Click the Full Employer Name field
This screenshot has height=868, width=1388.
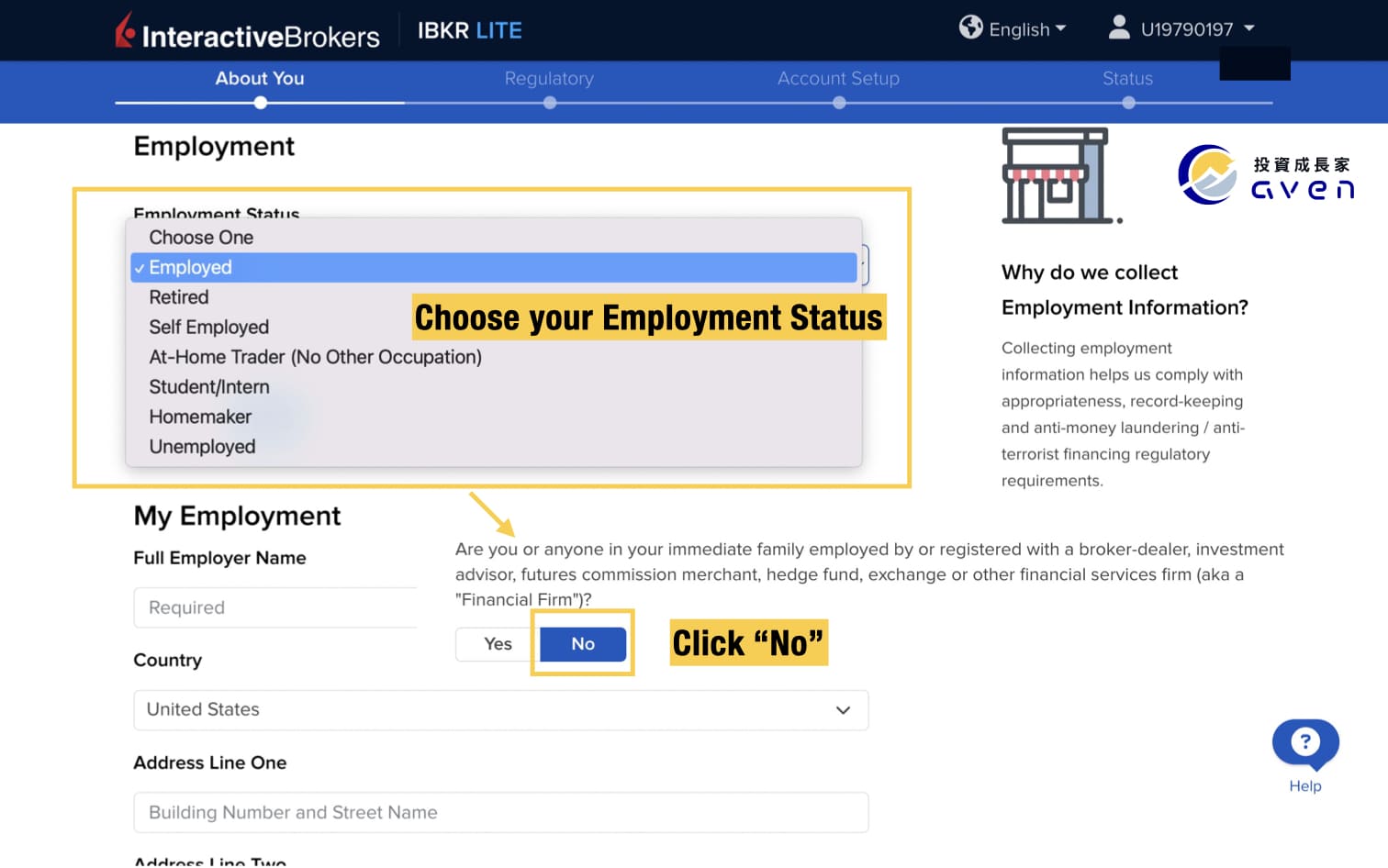coord(275,607)
